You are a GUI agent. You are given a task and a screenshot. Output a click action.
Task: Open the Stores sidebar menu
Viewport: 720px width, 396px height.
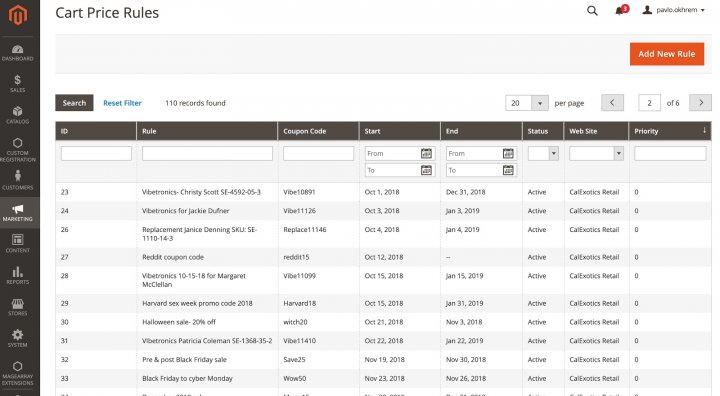click(17, 306)
